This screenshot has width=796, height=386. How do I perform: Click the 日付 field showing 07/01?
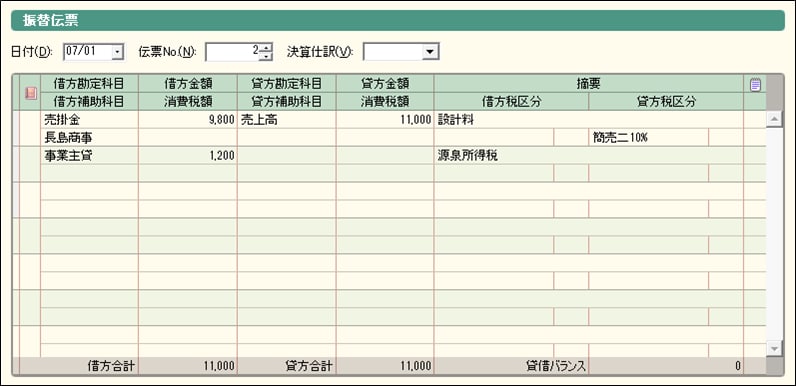tap(88, 51)
